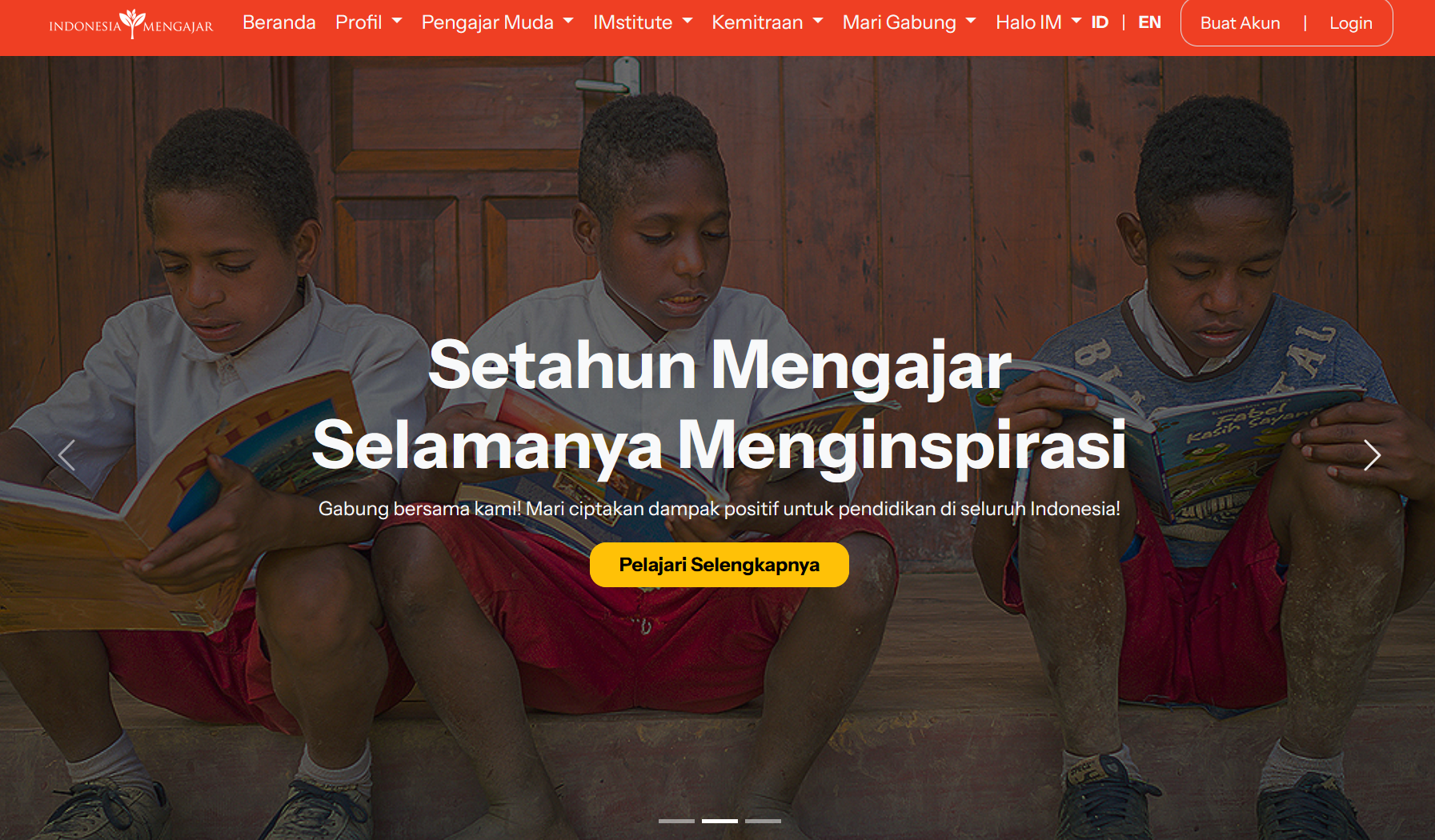The height and width of the screenshot is (840, 1435).
Task: Click the Gabung bersama kami tagline
Action: pyautogui.click(x=719, y=509)
